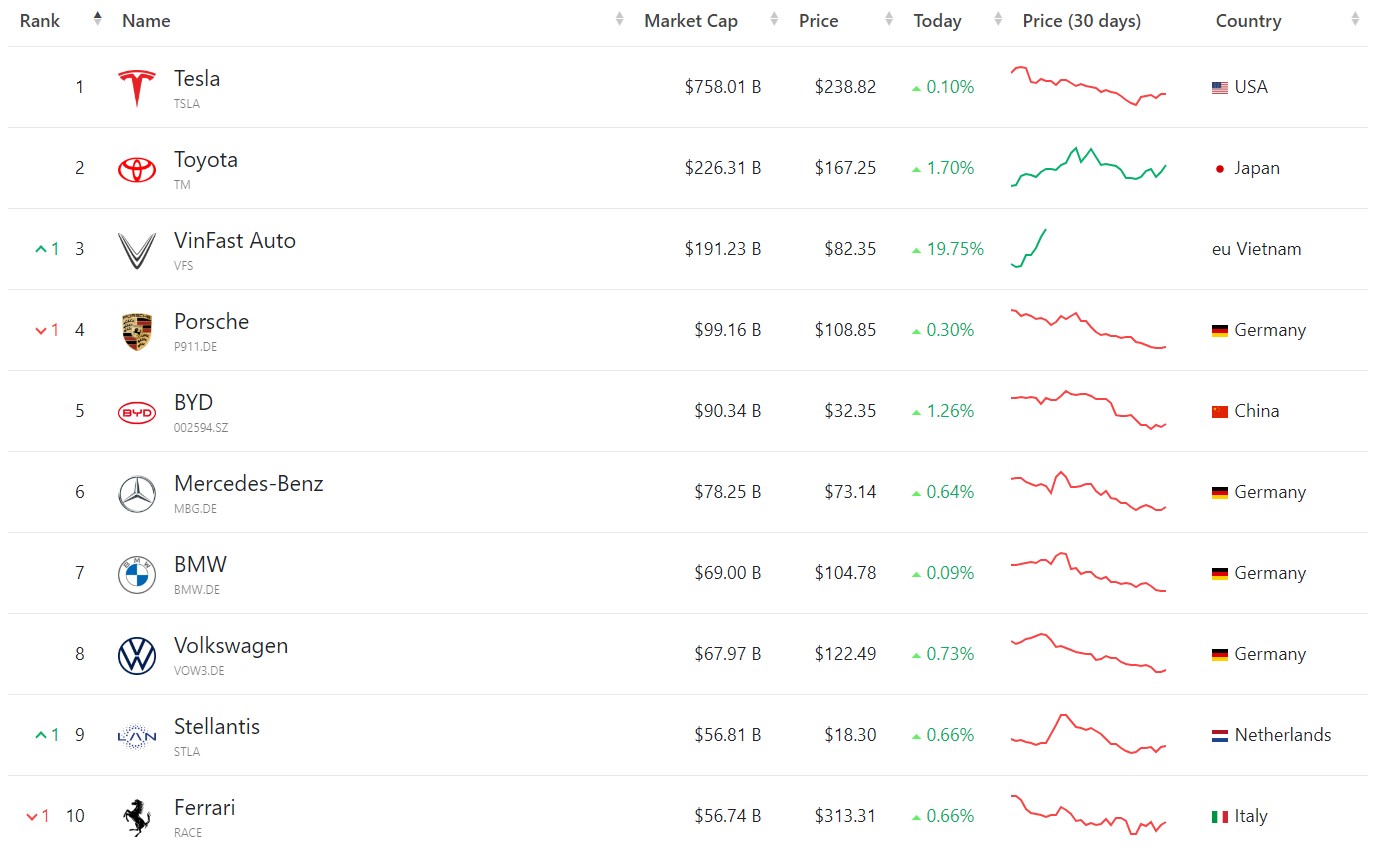This screenshot has width=1377, height=856.
Task: Click the VinFast Auto logo icon
Action: [137, 250]
